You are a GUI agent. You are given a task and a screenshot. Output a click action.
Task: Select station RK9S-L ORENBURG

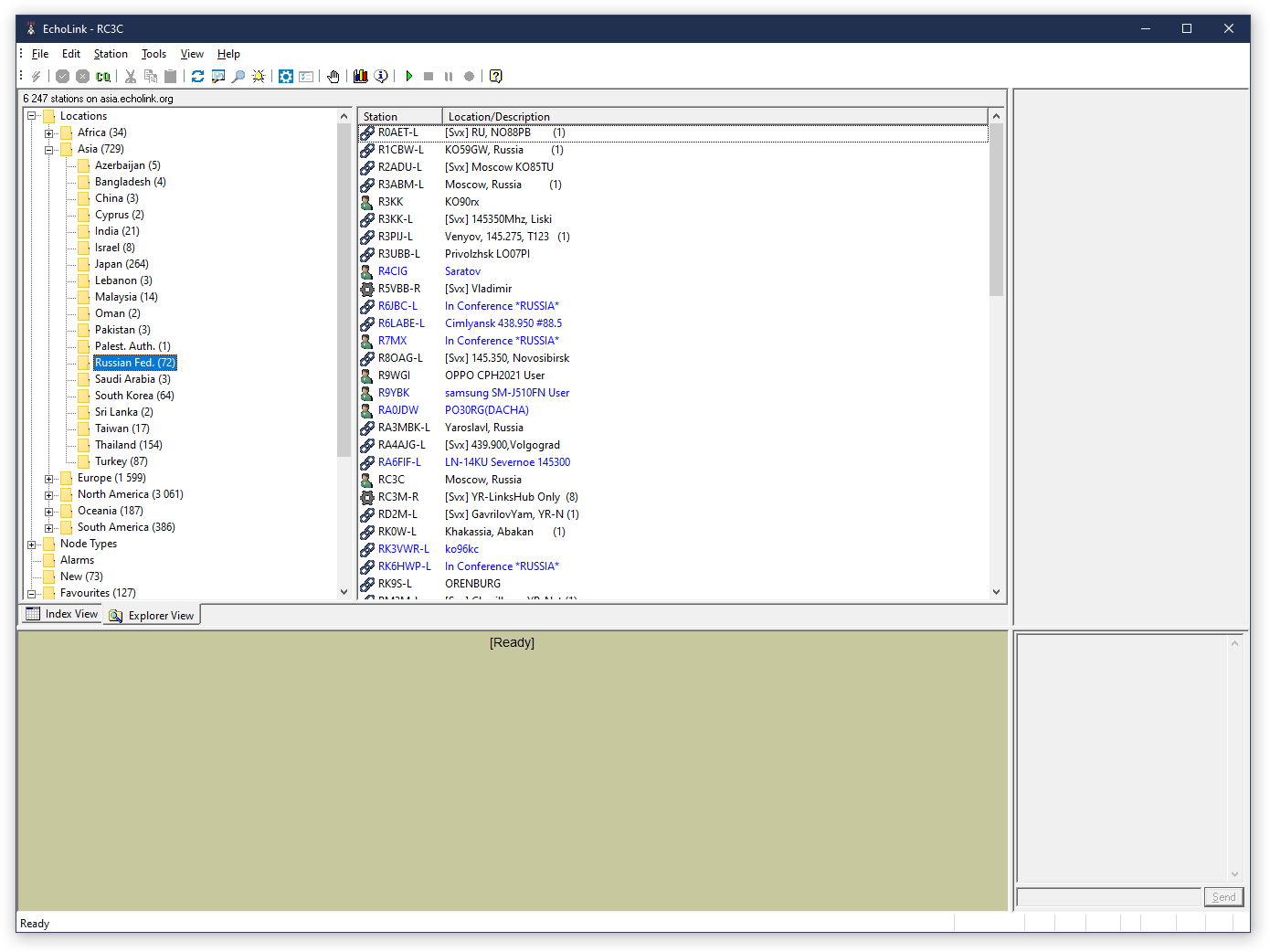pyautogui.click(x=673, y=584)
